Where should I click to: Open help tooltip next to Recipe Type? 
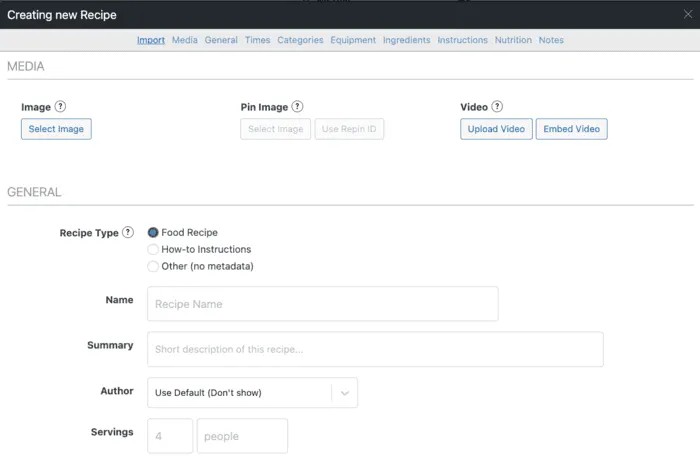click(x=128, y=233)
